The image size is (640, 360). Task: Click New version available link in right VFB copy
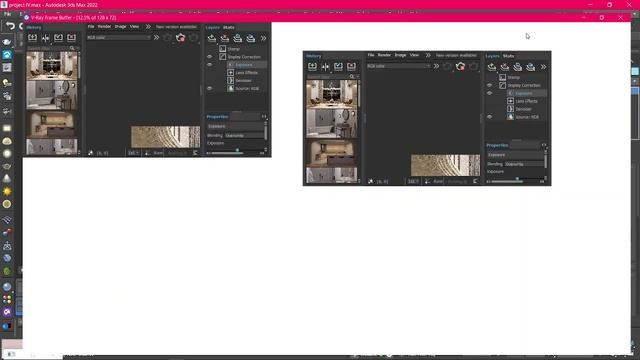456,55
